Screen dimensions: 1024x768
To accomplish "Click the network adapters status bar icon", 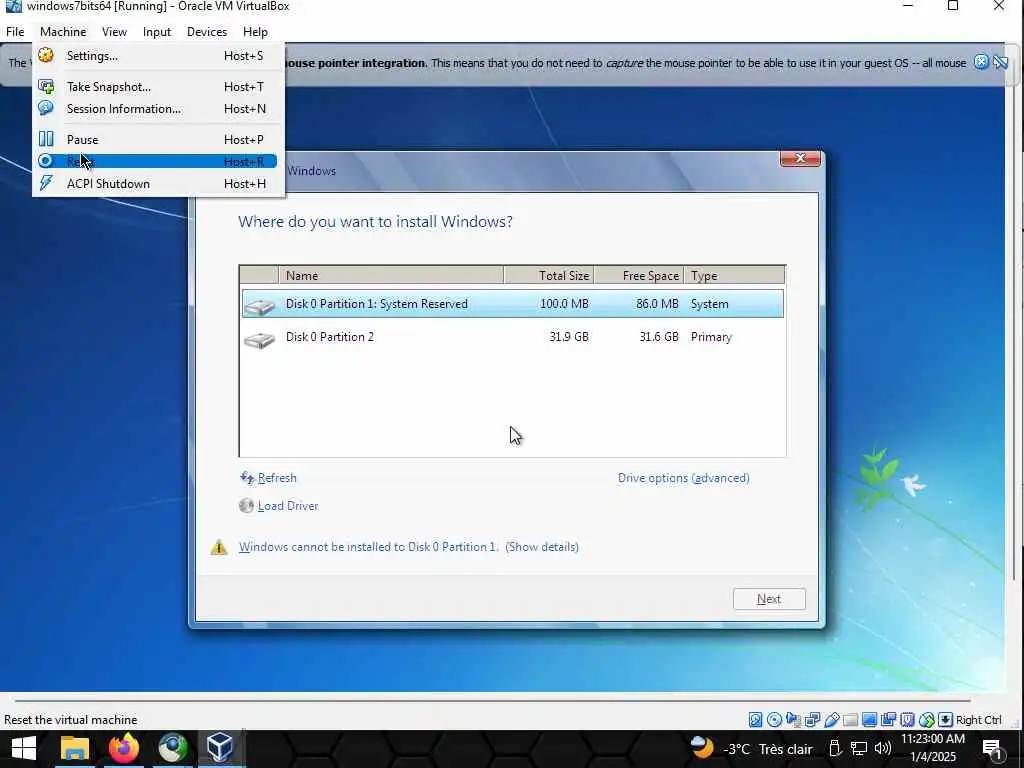I will click(812, 720).
